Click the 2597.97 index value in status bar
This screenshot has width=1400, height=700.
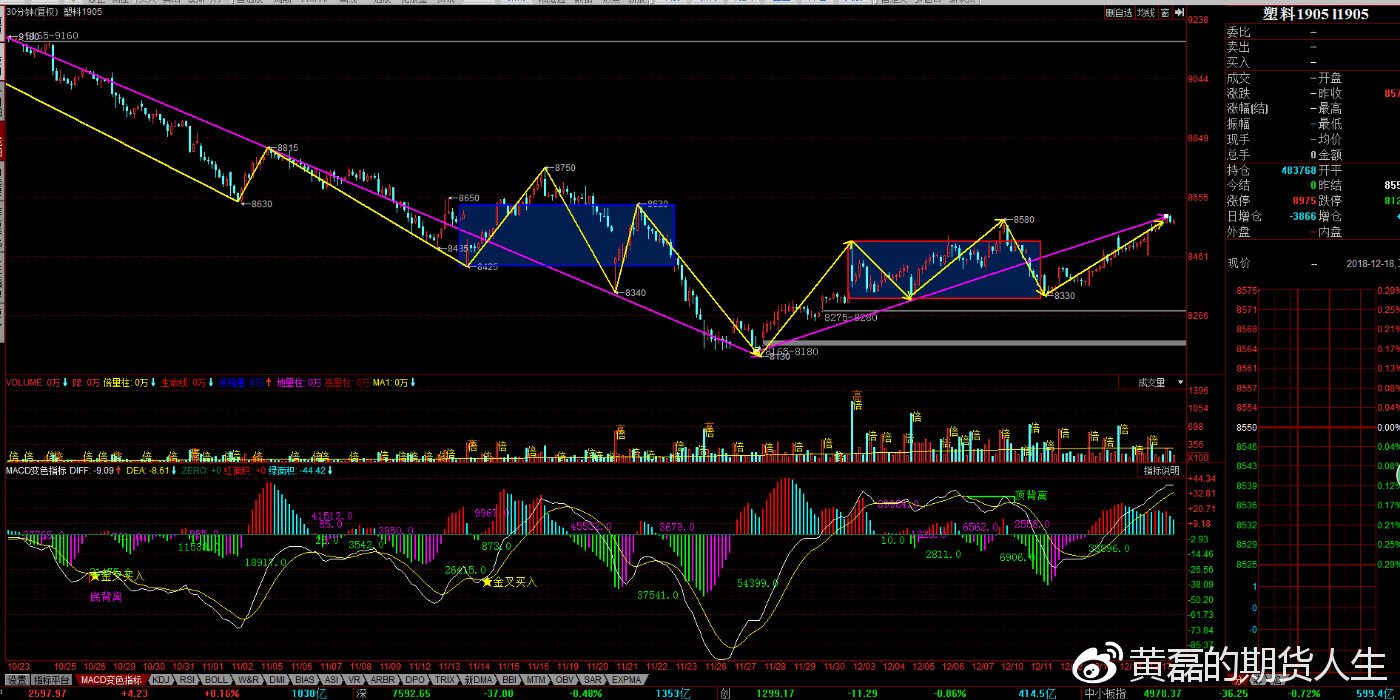click(x=48, y=693)
